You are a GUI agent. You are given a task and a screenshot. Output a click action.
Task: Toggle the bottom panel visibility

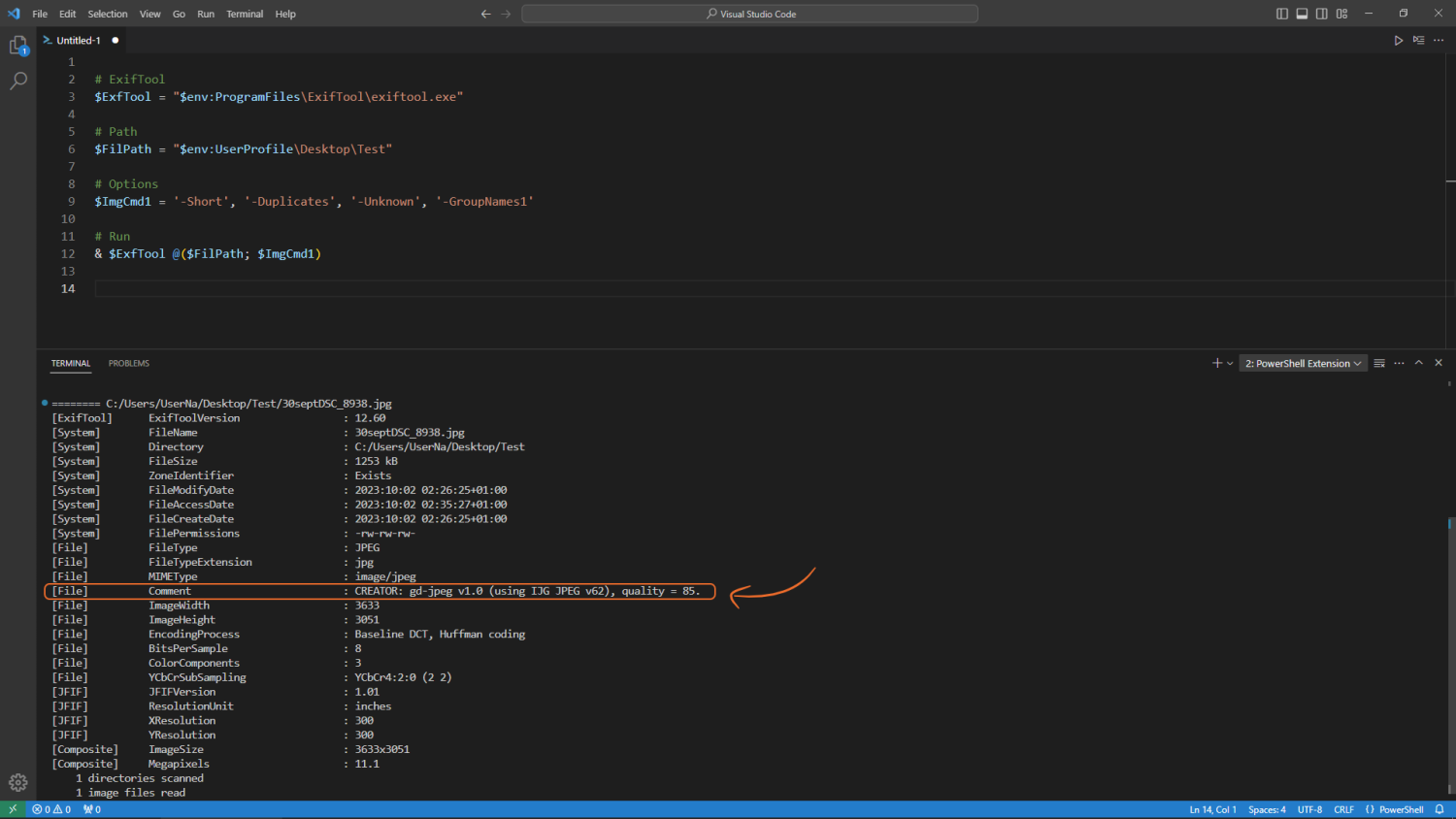coord(1302,14)
